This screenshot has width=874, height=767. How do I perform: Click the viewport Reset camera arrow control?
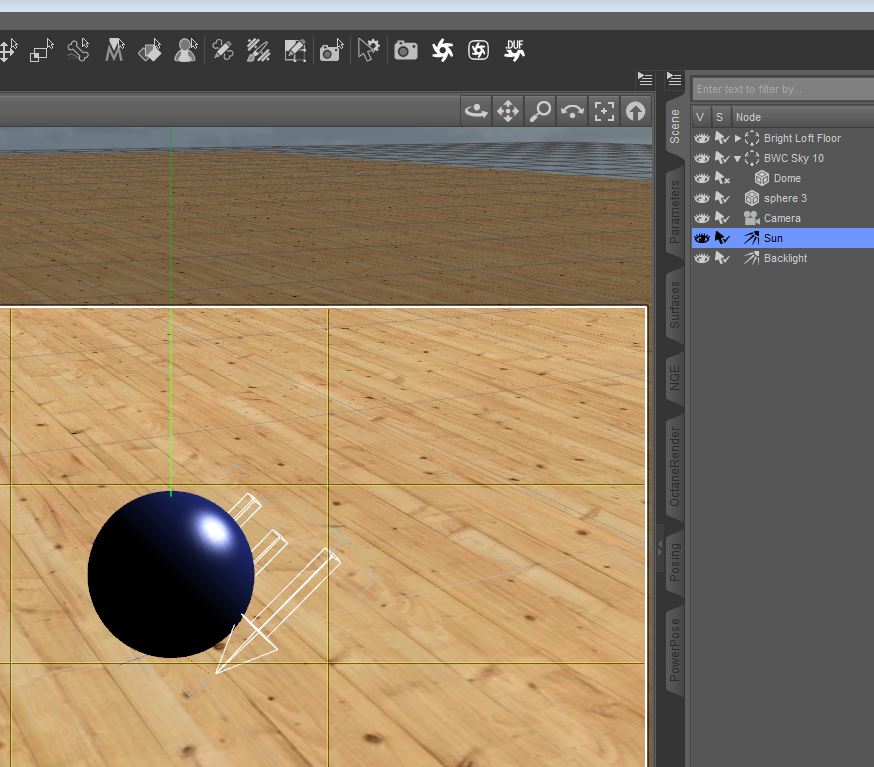click(x=635, y=111)
